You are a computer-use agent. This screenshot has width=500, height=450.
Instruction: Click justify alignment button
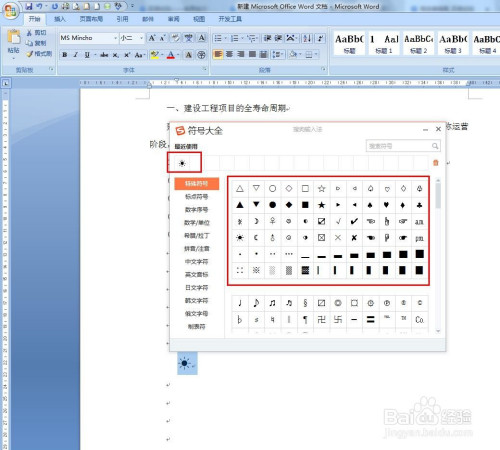(252, 54)
